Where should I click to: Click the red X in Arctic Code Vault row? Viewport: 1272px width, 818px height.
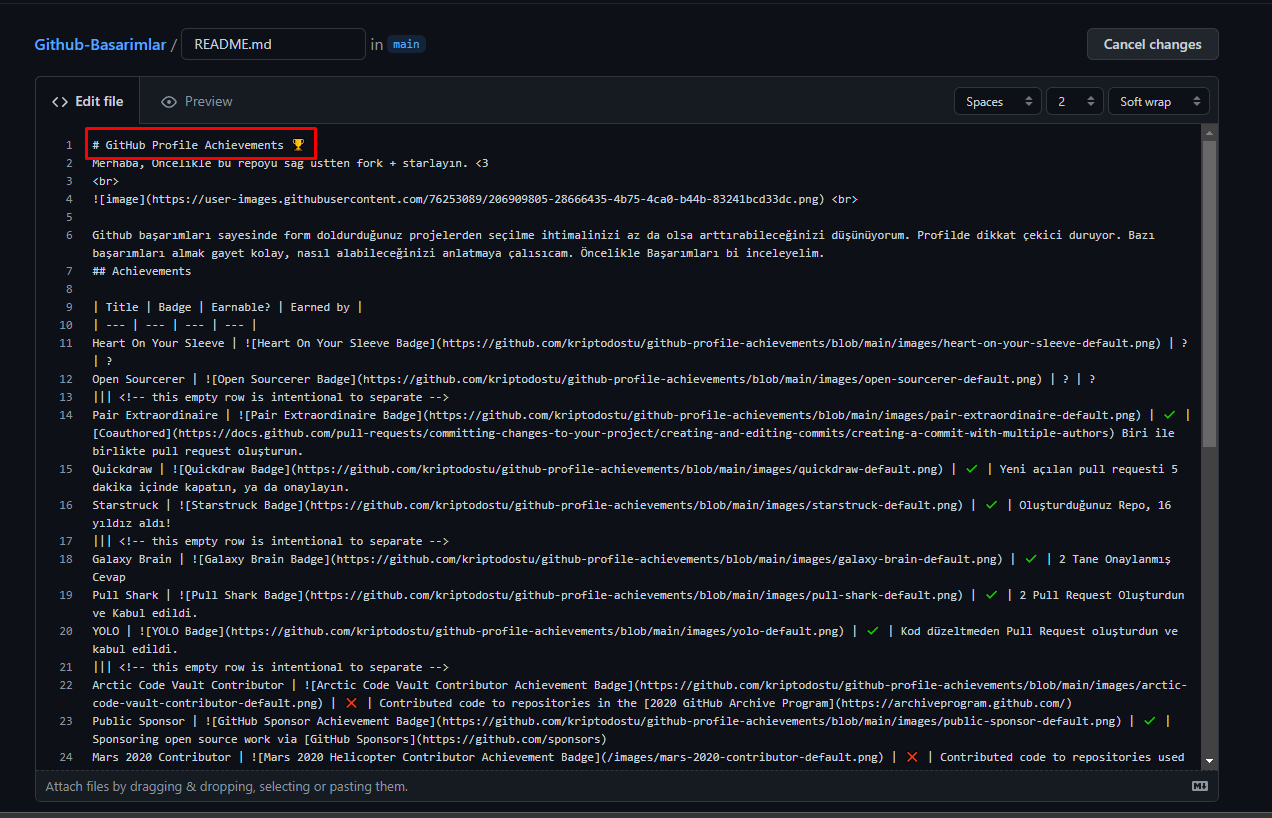[x=351, y=703]
